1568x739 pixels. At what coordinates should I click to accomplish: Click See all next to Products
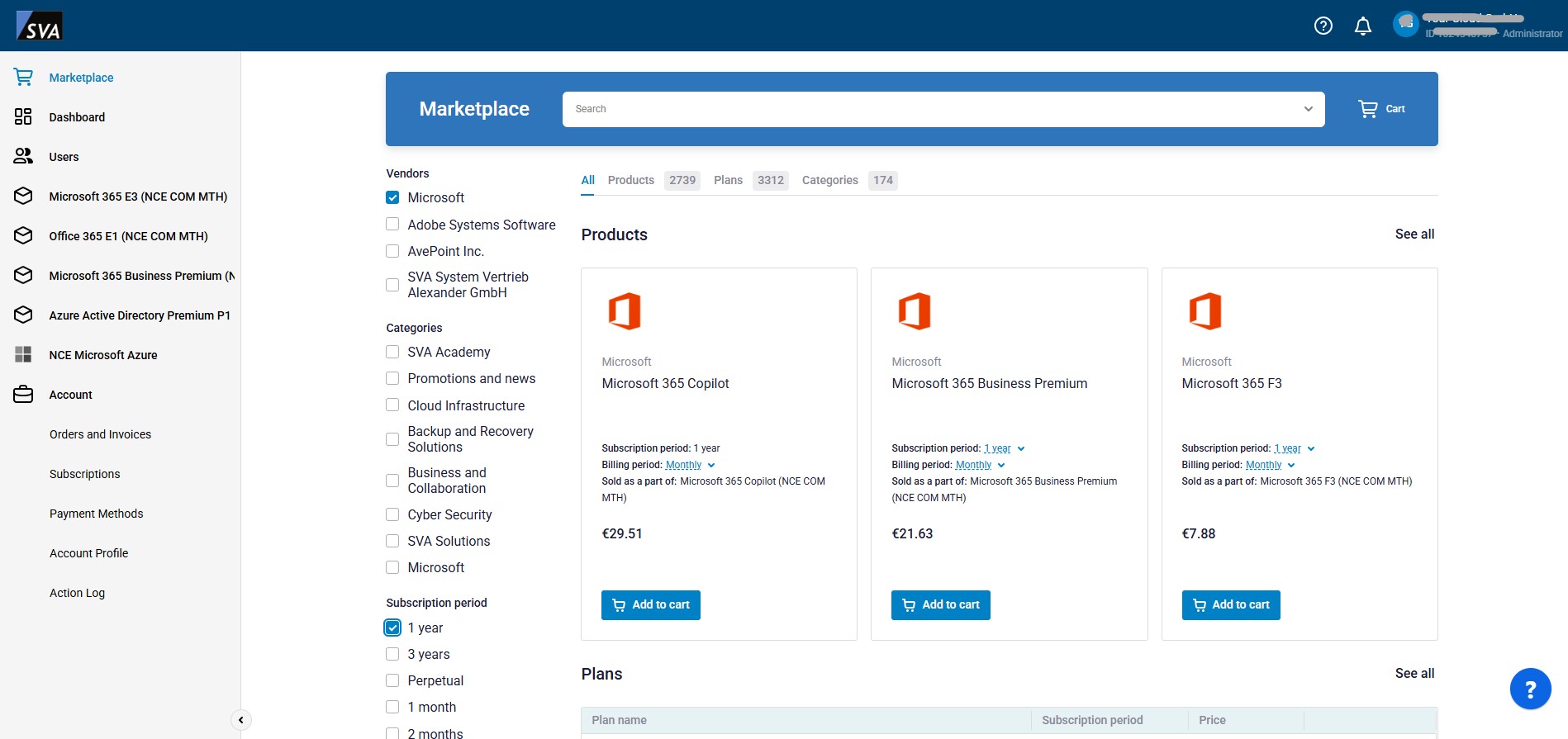pyautogui.click(x=1414, y=234)
